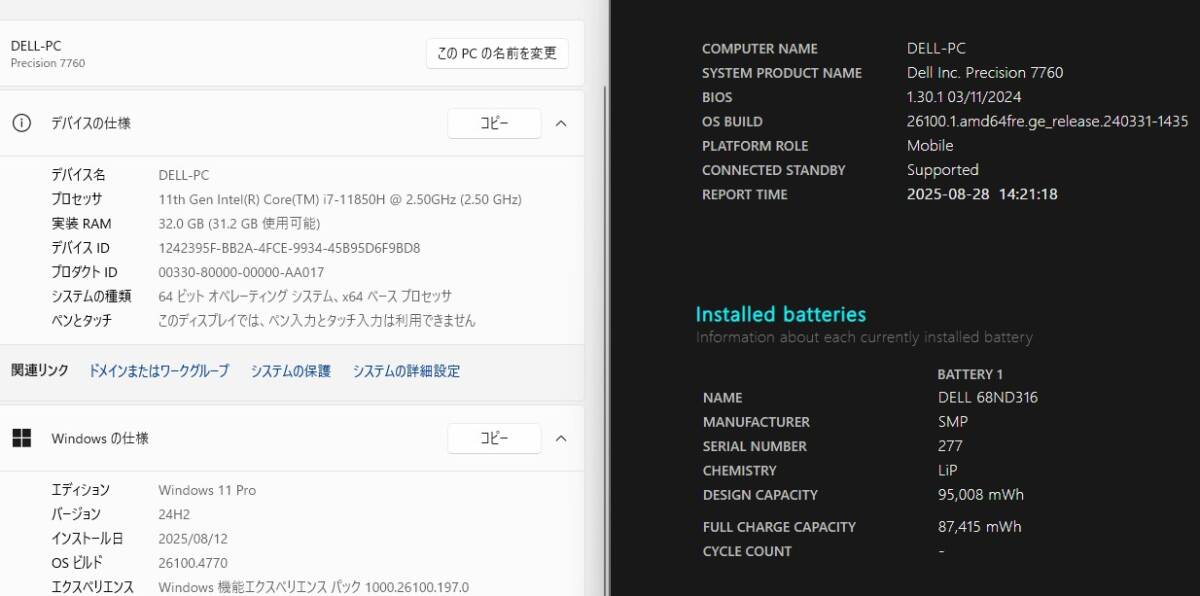
Task: Select install date 2025/08/12
Action: tap(193, 539)
